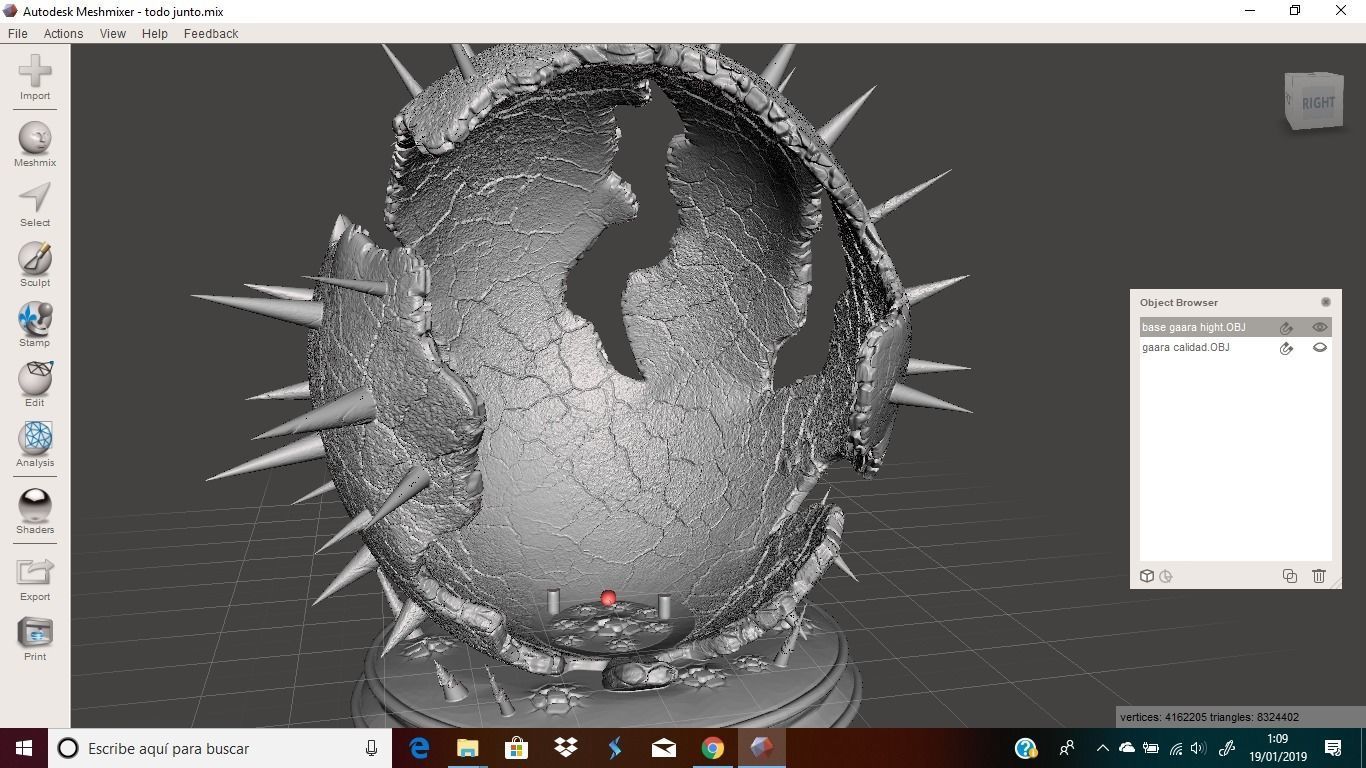The image size is (1366, 768).
Task: Open the Wi-Fi network flyout
Action: click(1176, 748)
